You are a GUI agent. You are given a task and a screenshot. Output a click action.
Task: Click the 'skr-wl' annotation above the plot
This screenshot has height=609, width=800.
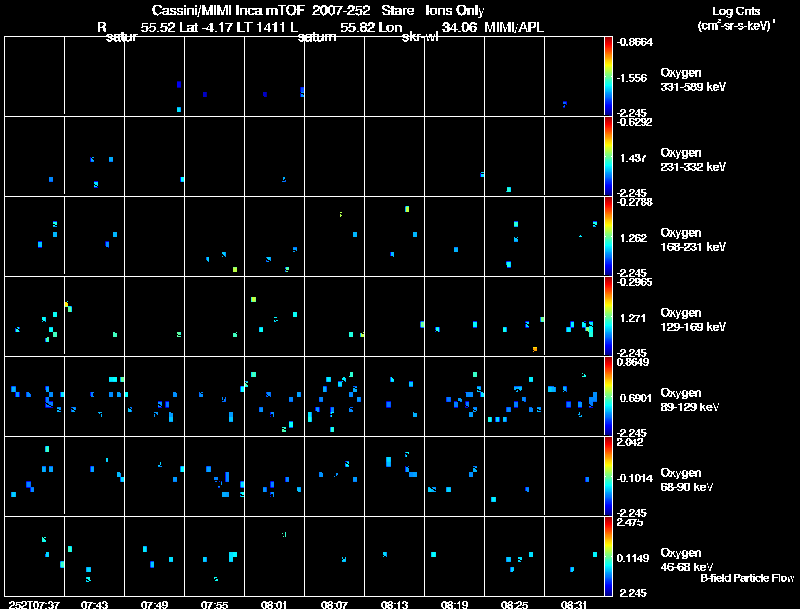[420, 37]
